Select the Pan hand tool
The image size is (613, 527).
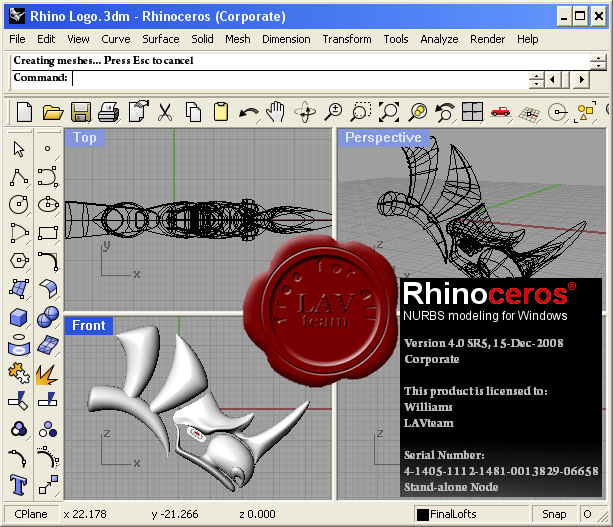(276, 111)
